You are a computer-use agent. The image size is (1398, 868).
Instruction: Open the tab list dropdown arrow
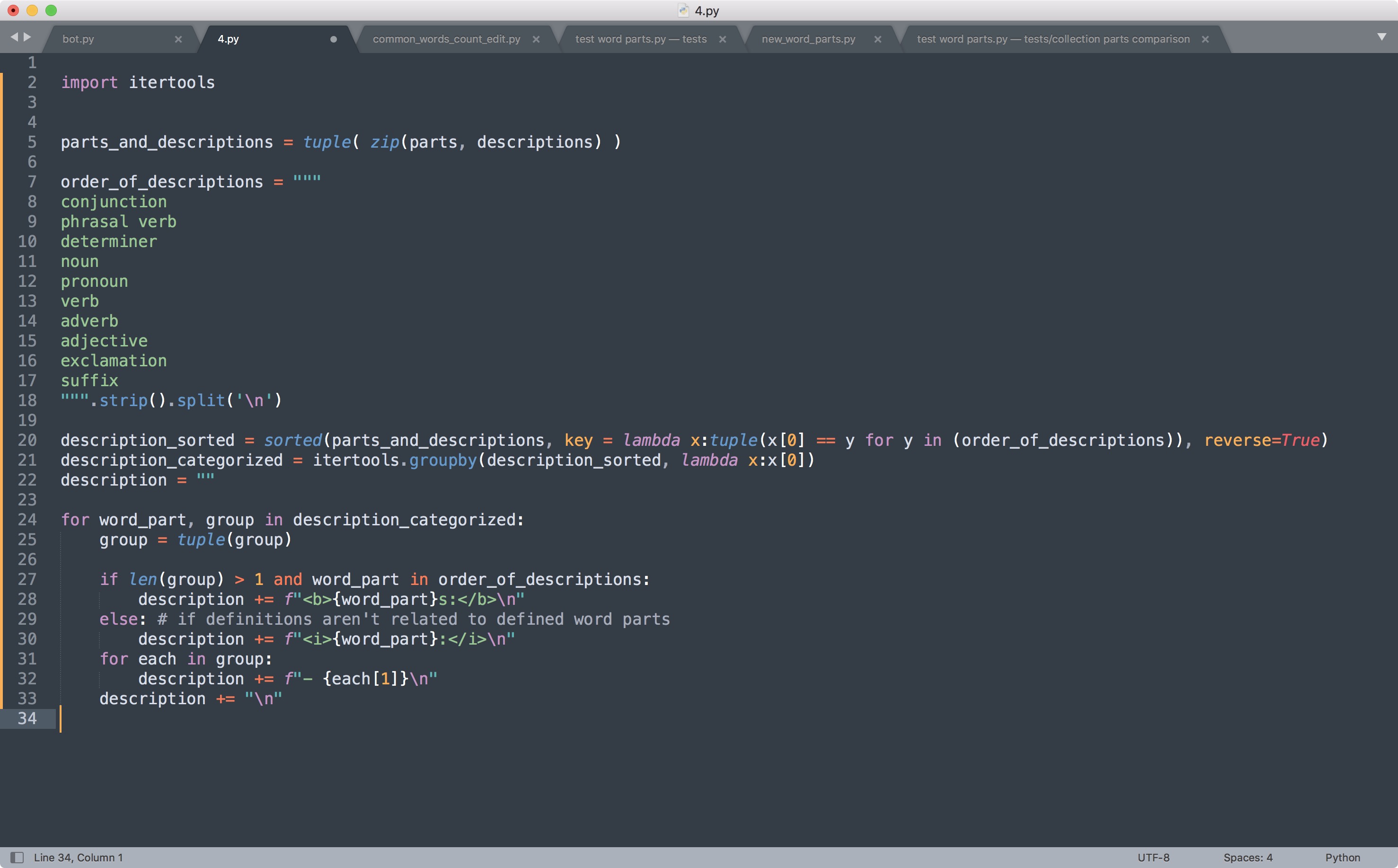coord(1381,37)
